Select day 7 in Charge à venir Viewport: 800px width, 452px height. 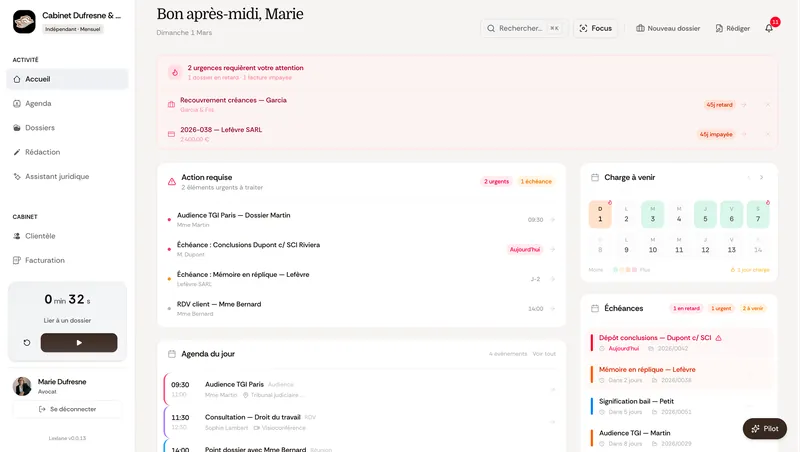pos(758,214)
